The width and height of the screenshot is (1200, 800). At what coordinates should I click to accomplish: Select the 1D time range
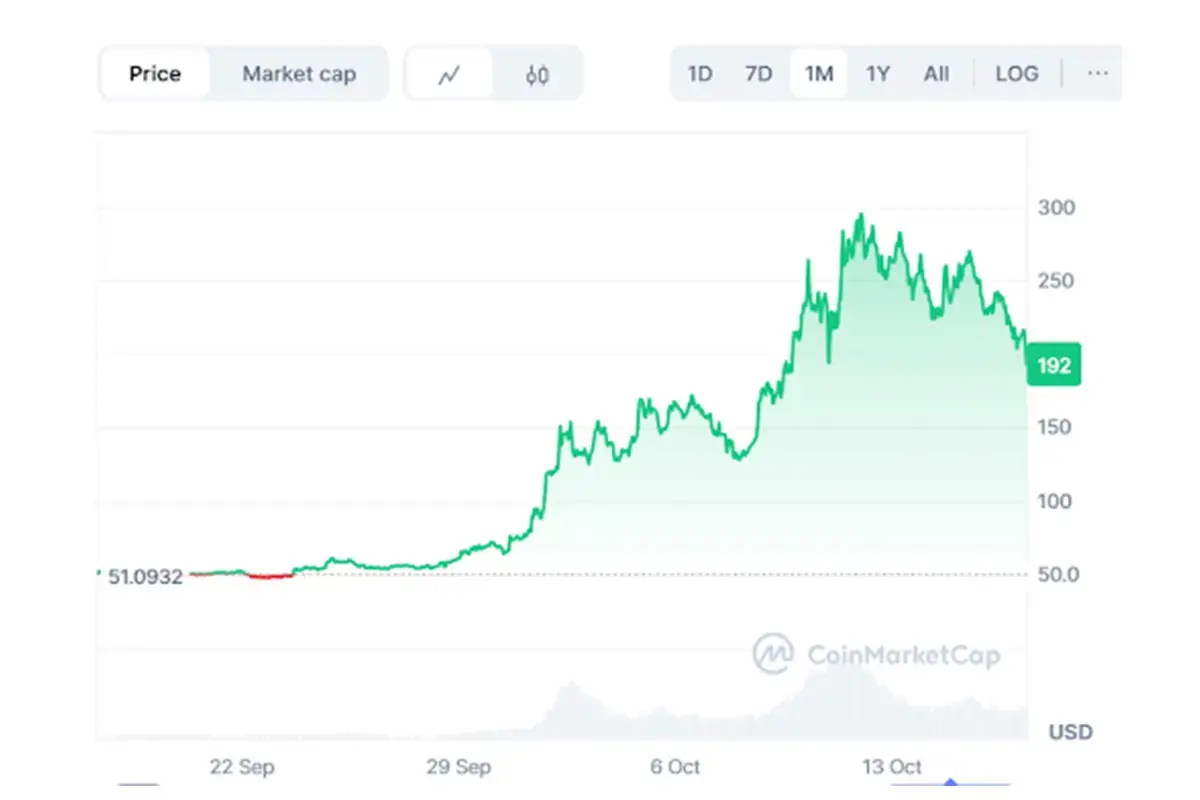(700, 73)
